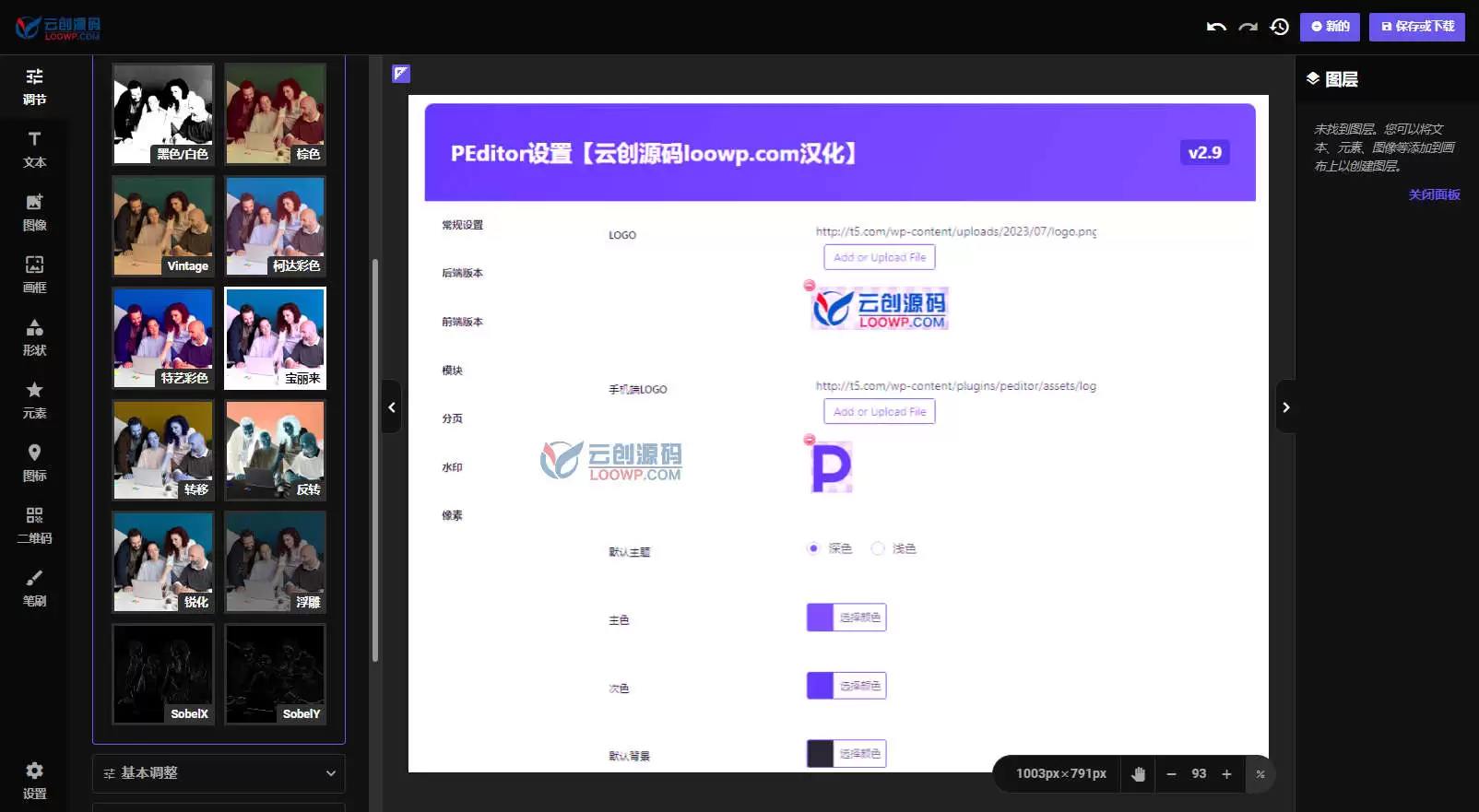
Task: Click the 新的 new button
Action: (x=1330, y=27)
